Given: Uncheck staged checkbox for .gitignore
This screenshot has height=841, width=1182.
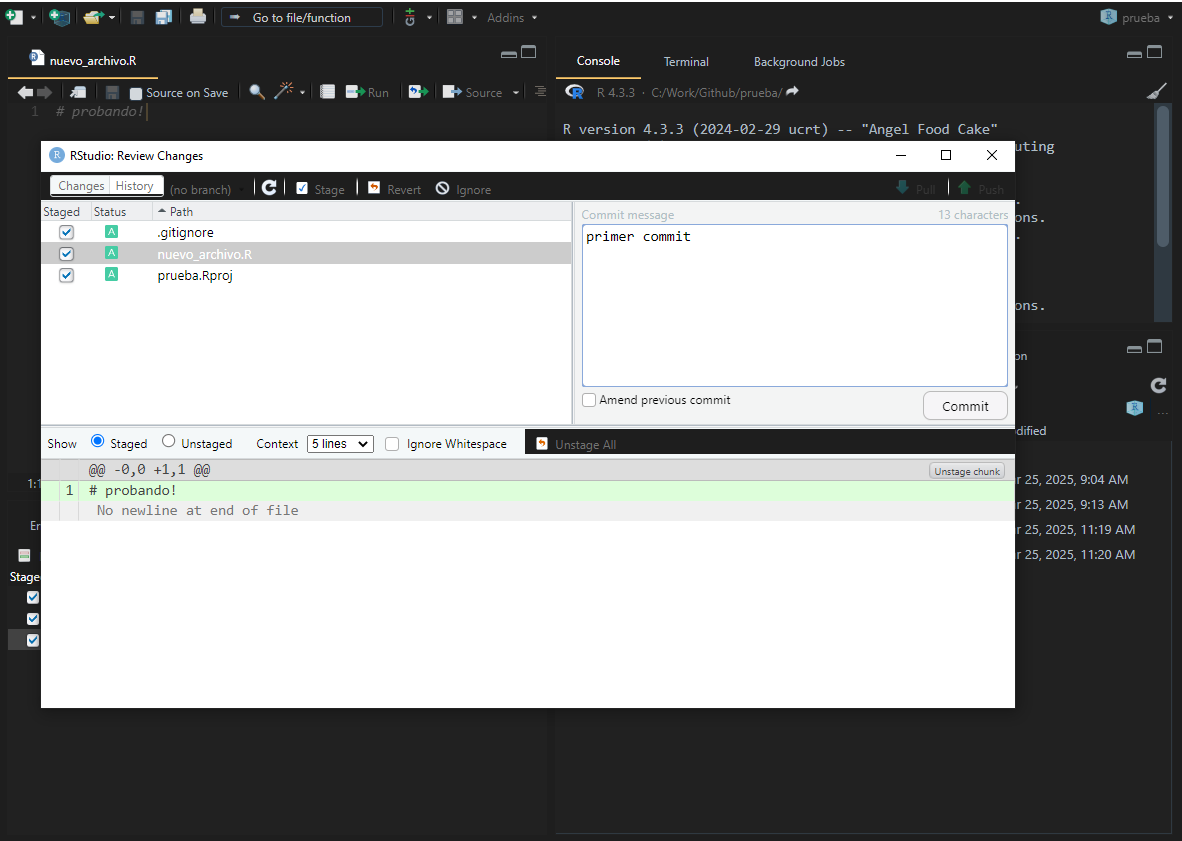Looking at the screenshot, I should 66,232.
